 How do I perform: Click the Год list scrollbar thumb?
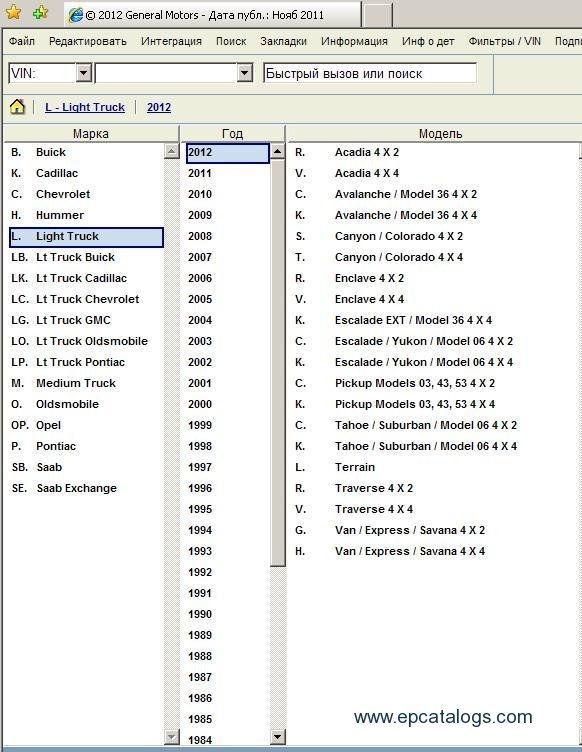(x=278, y=363)
